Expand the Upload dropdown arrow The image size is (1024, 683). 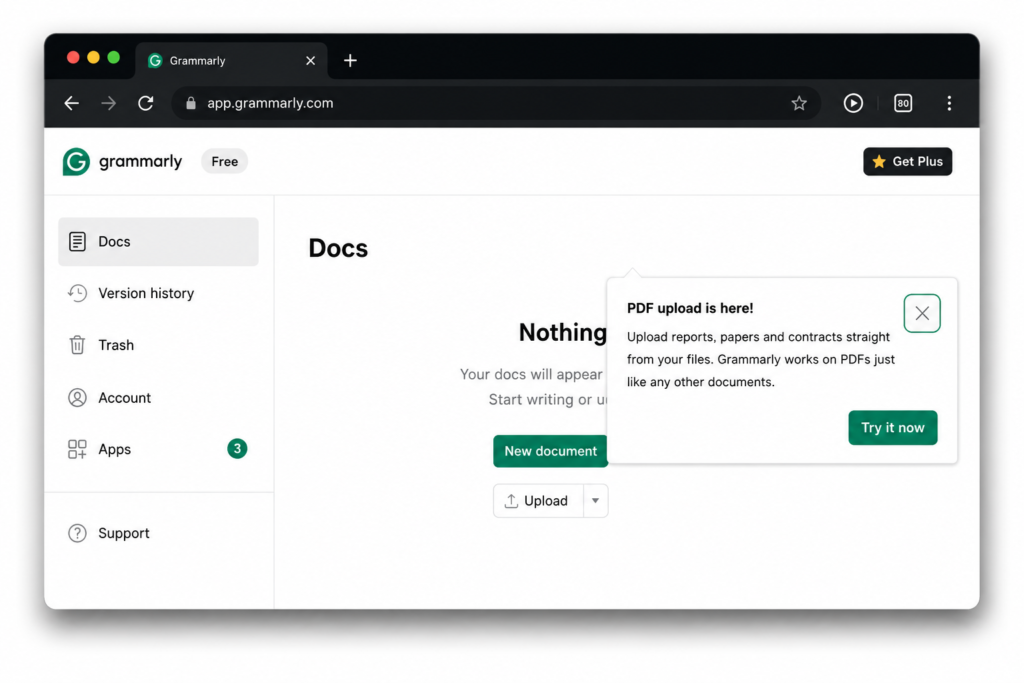(595, 501)
